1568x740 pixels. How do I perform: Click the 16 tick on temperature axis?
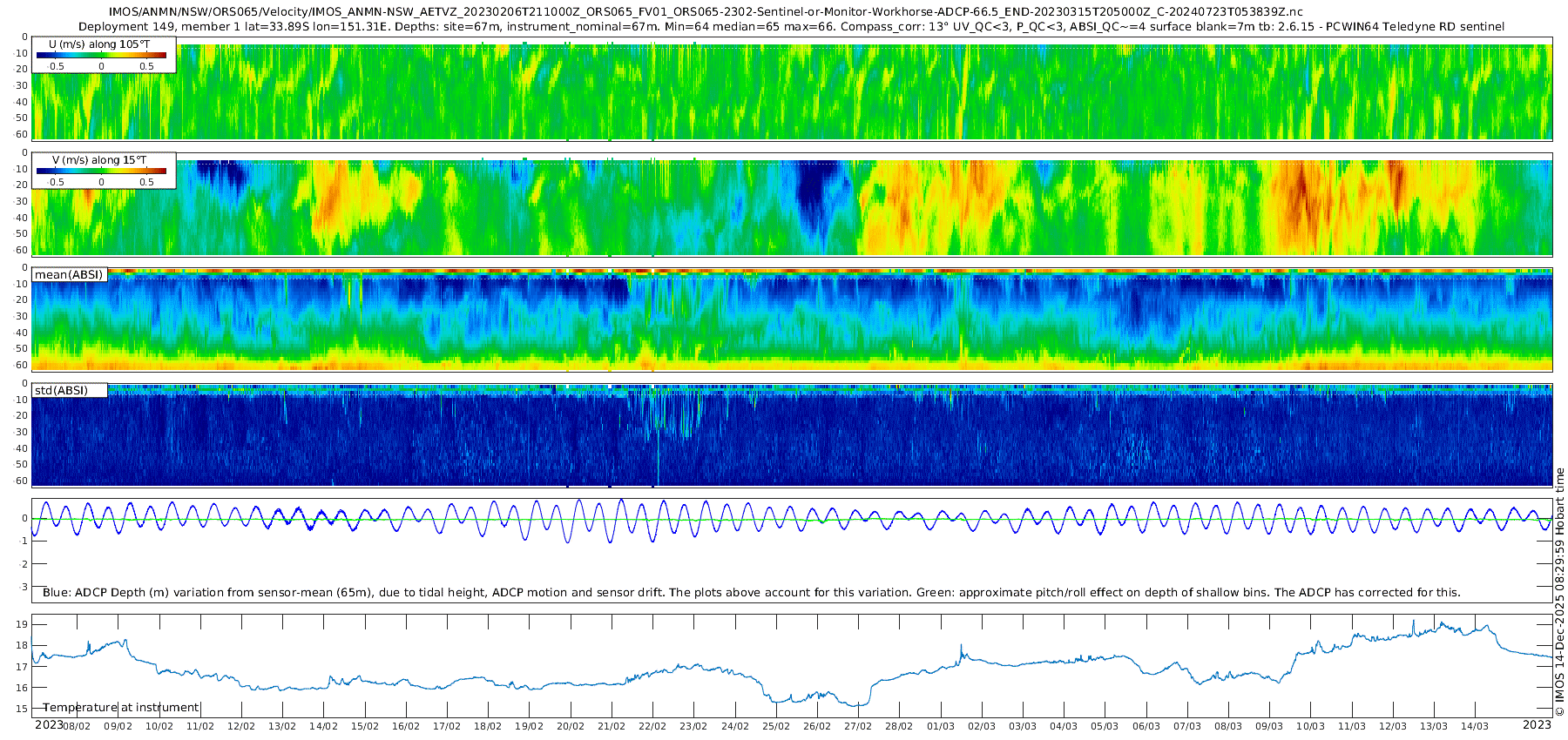22,688
